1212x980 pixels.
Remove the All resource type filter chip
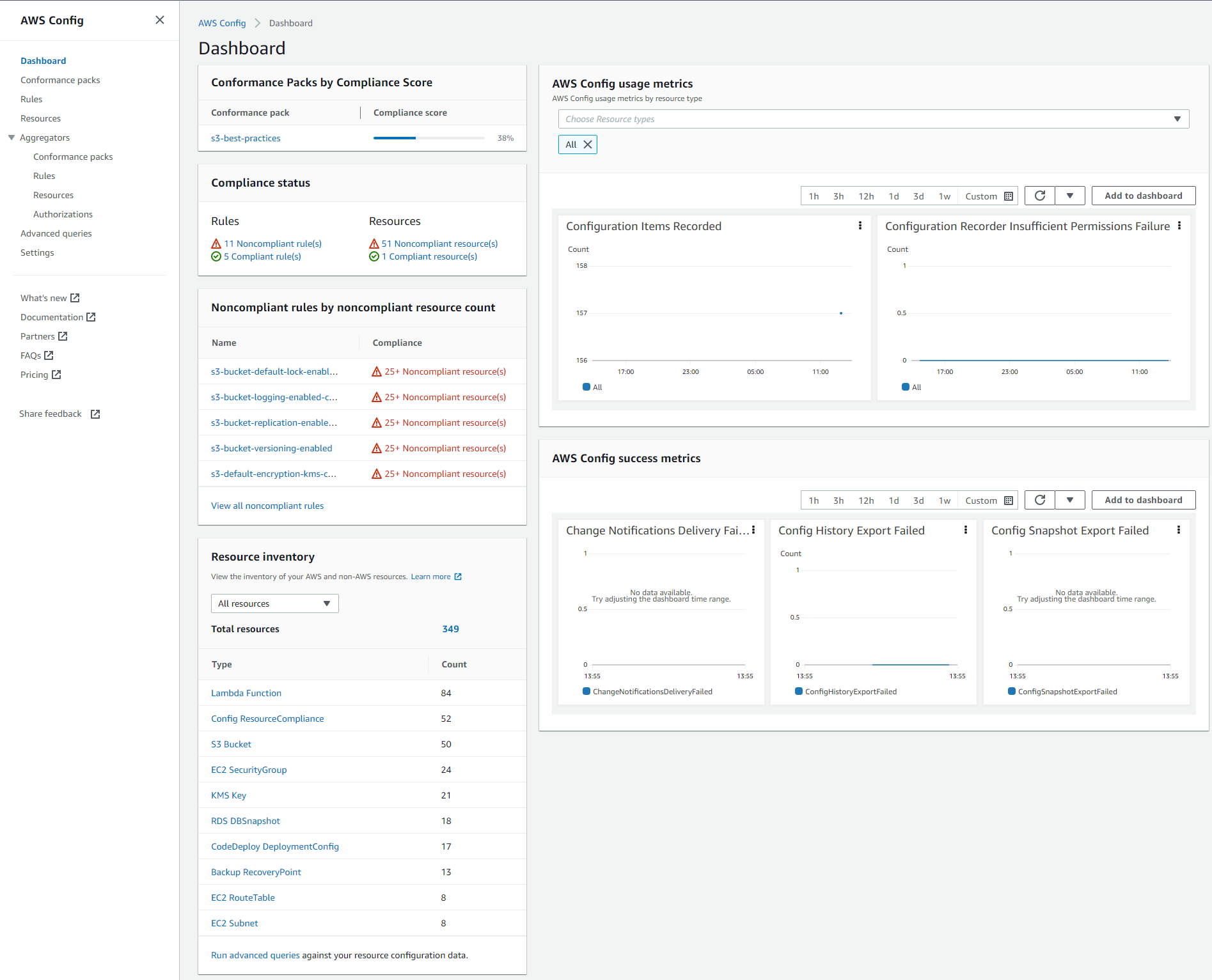(587, 144)
